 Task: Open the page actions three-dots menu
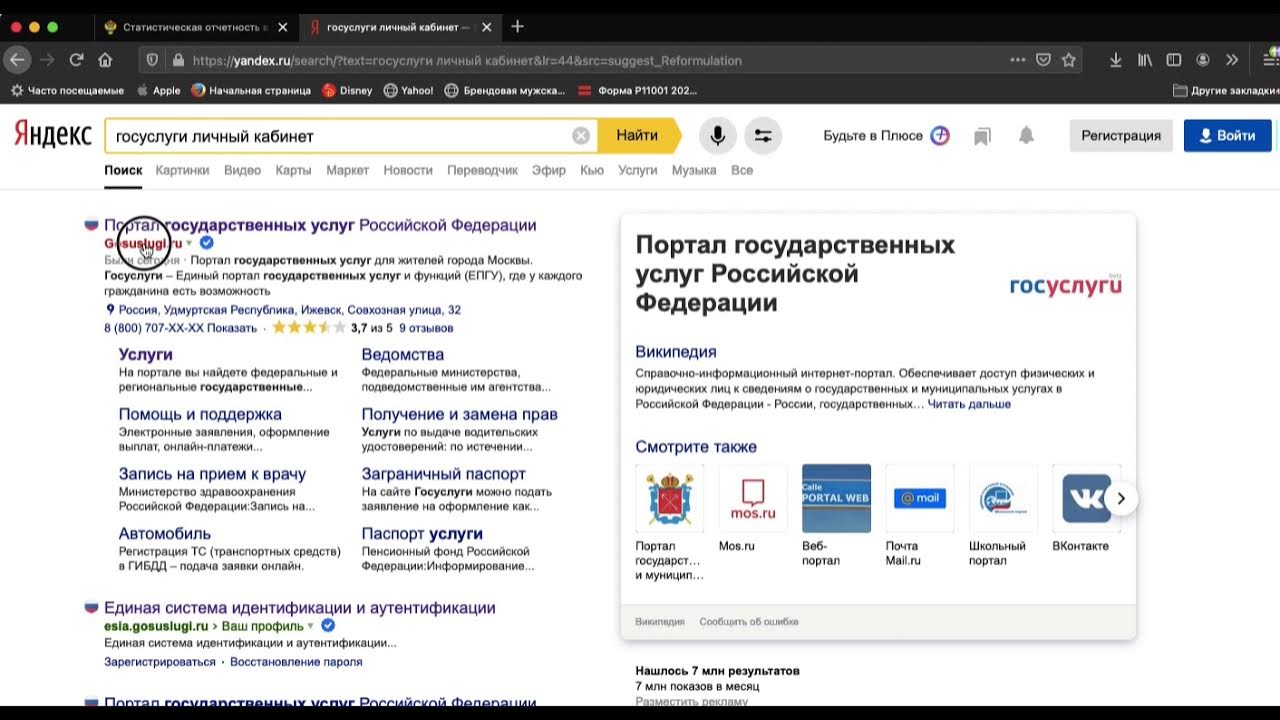tap(1018, 60)
